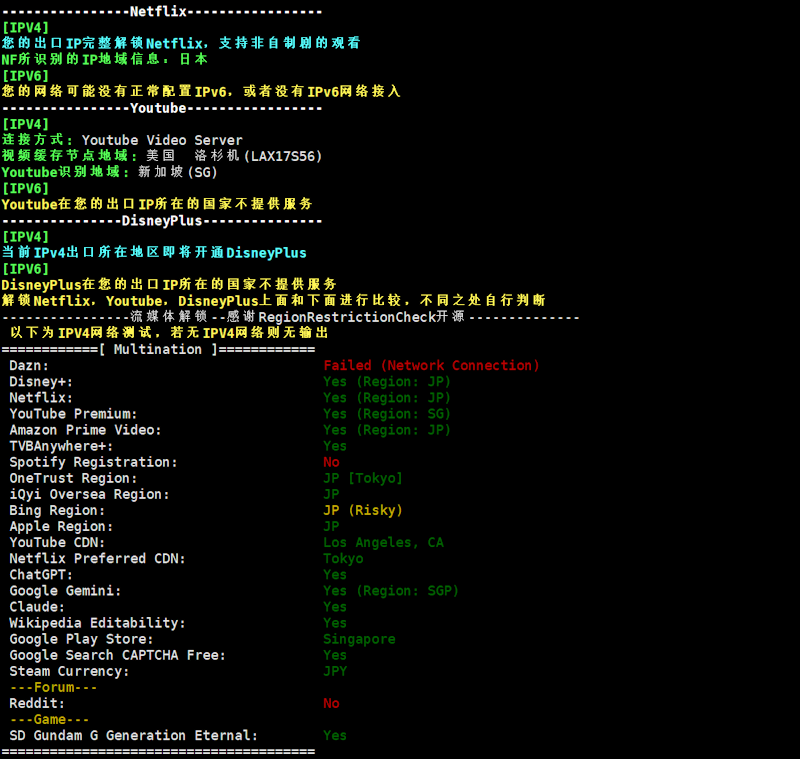The width and height of the screenshot is (800, 759).
Task: Click the YouTube Premium result Yes (Region: SG)
Action: coord(387,414)
